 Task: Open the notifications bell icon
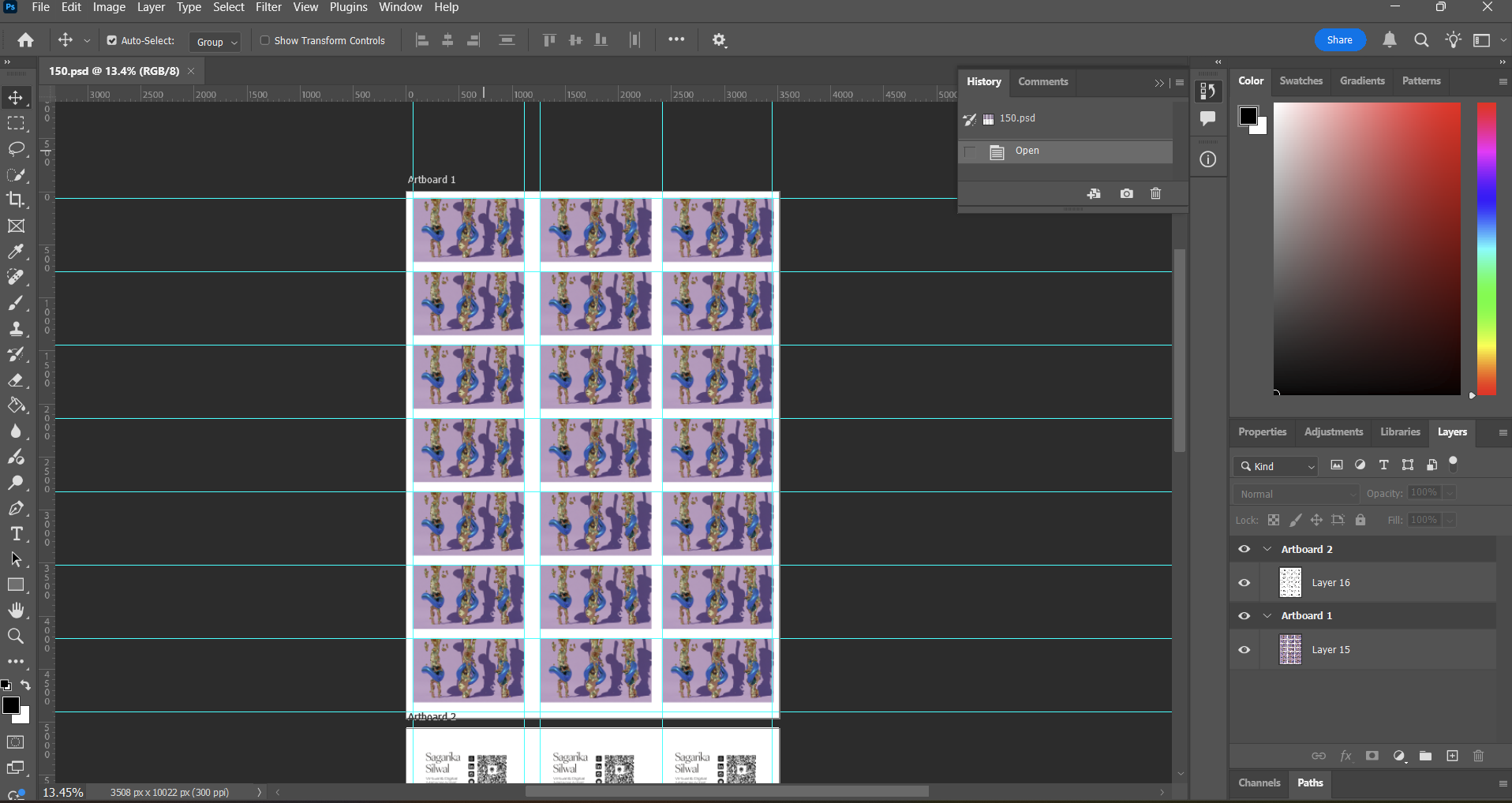pos(1390,40)
